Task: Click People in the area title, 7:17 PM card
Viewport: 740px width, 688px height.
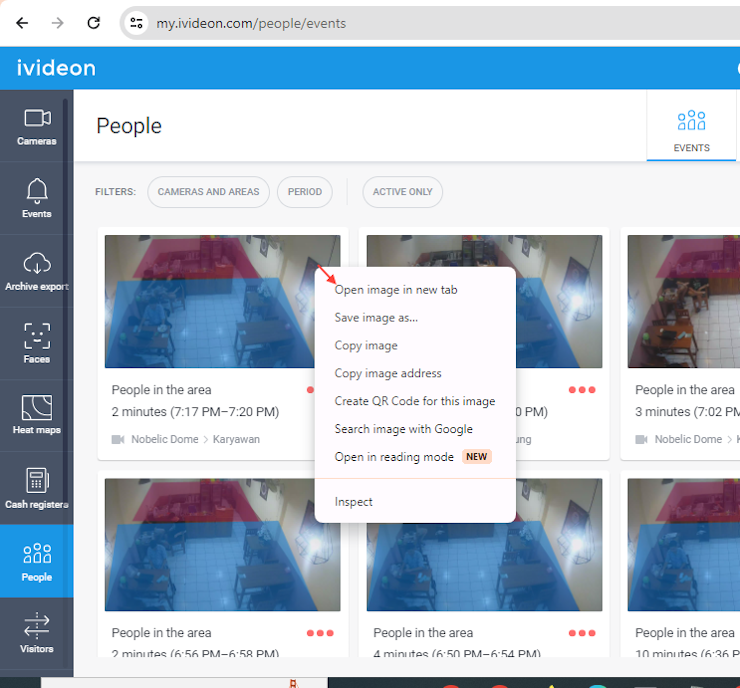Action: (x=161, y=390)
